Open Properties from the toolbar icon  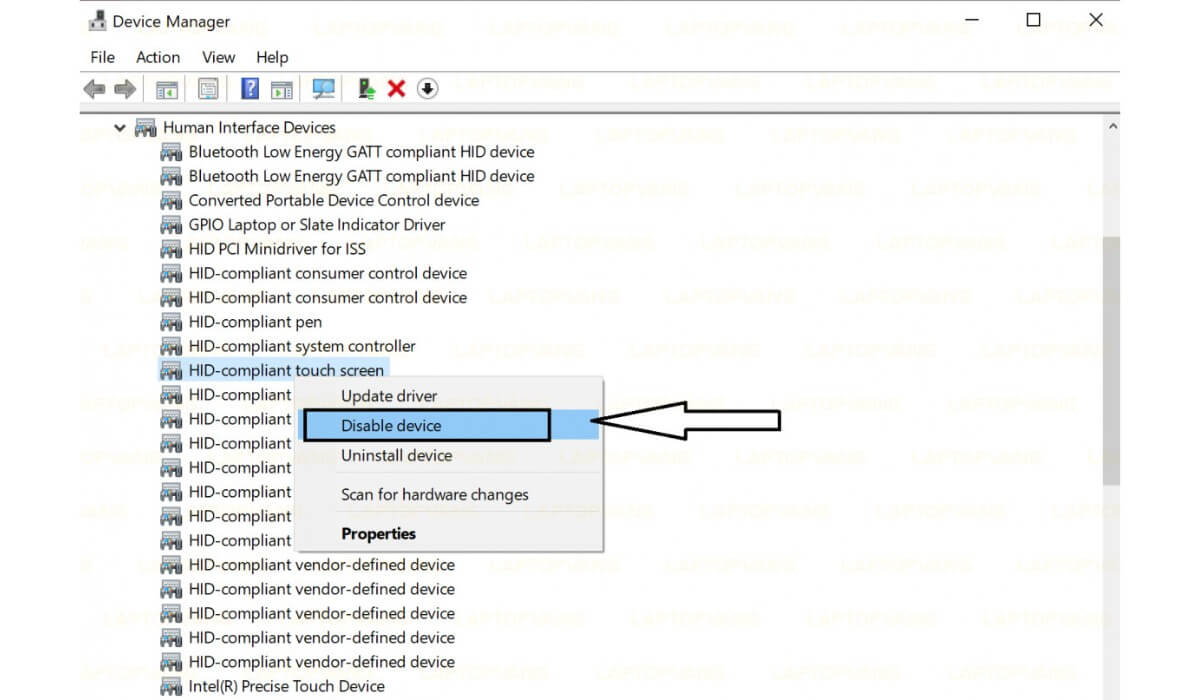(x=208, y=89)
